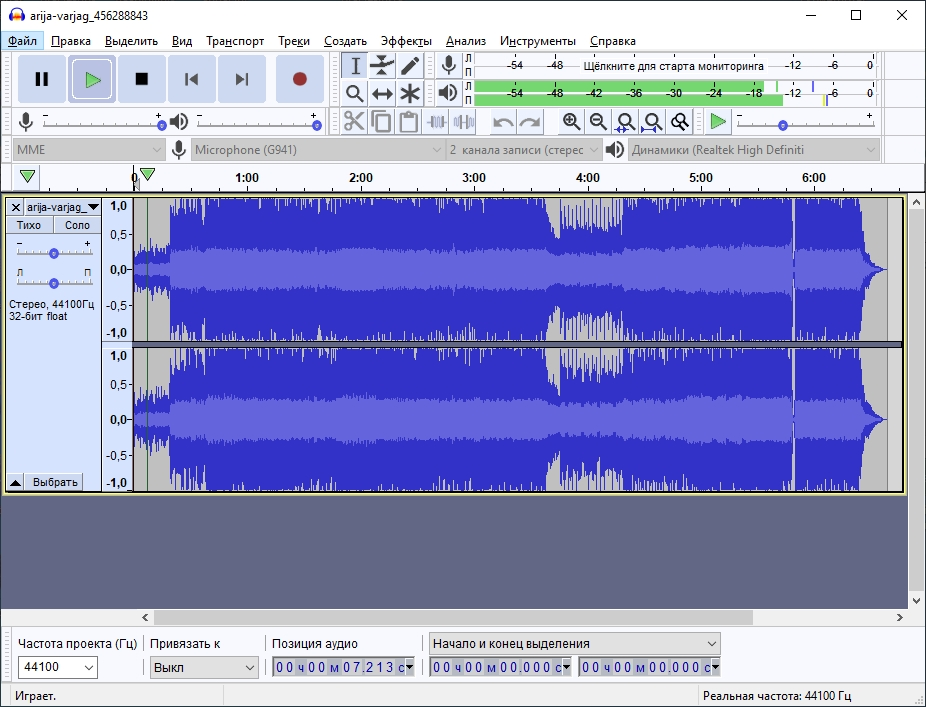
Task: Mute the track with Тихо button
Action: (29, 225)
